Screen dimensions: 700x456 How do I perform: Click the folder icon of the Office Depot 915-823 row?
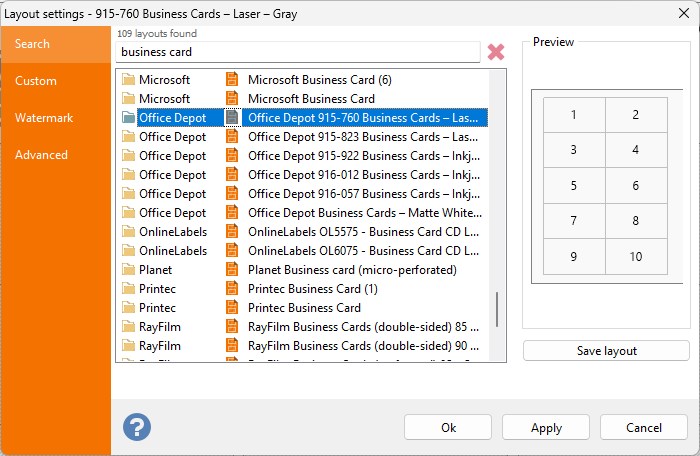[129, 137]
